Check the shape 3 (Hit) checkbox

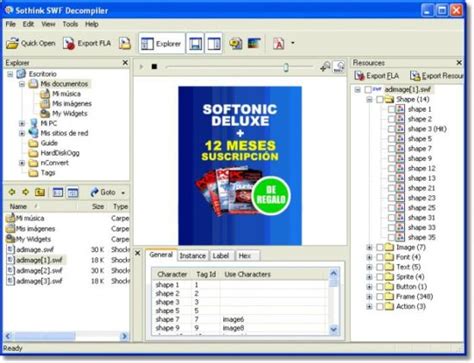point(392,129)
